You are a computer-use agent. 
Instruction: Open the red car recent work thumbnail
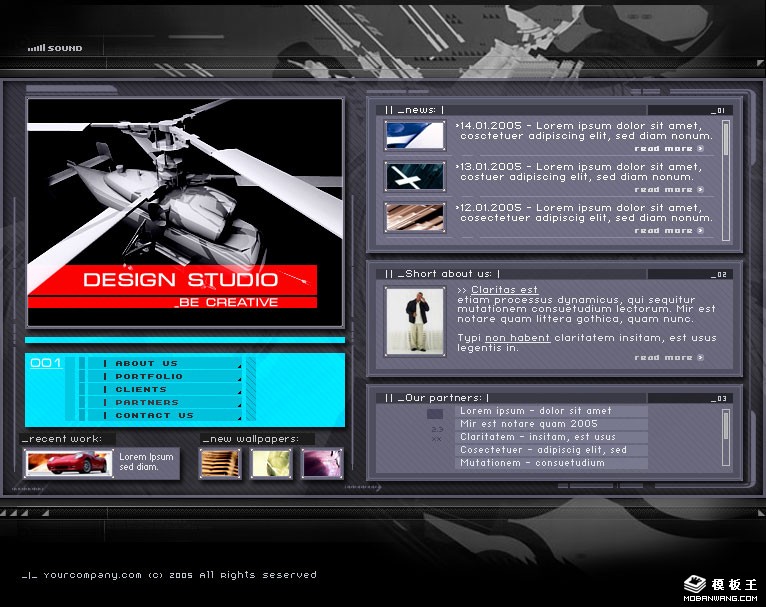click(x=69, y=463)
